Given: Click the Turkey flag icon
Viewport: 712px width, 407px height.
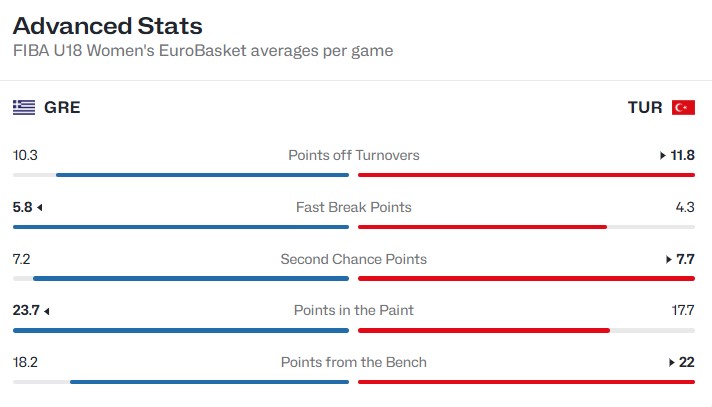Looking at the screenshot, I should [683, 108].
